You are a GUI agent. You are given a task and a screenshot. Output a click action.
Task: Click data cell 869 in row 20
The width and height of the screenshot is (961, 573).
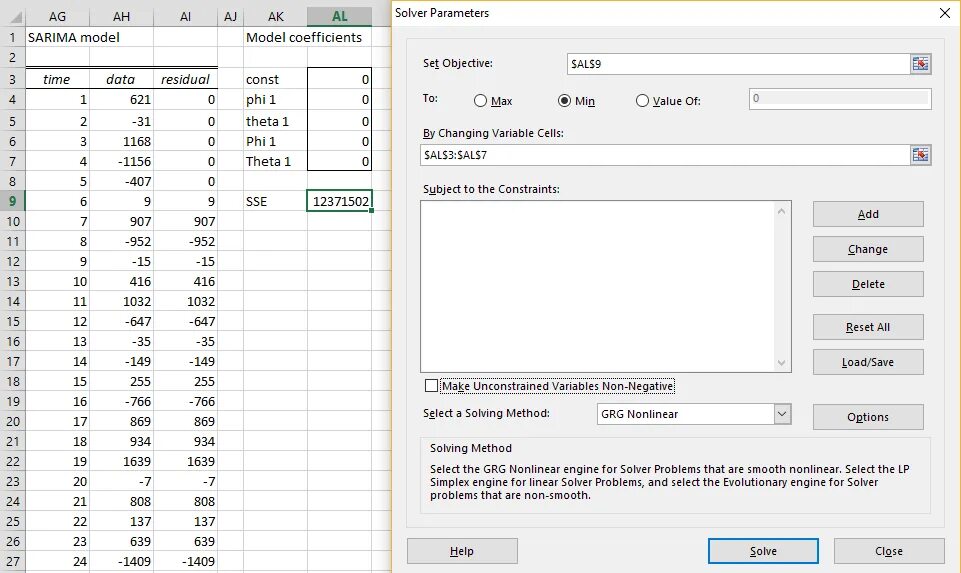coord(121,421)
